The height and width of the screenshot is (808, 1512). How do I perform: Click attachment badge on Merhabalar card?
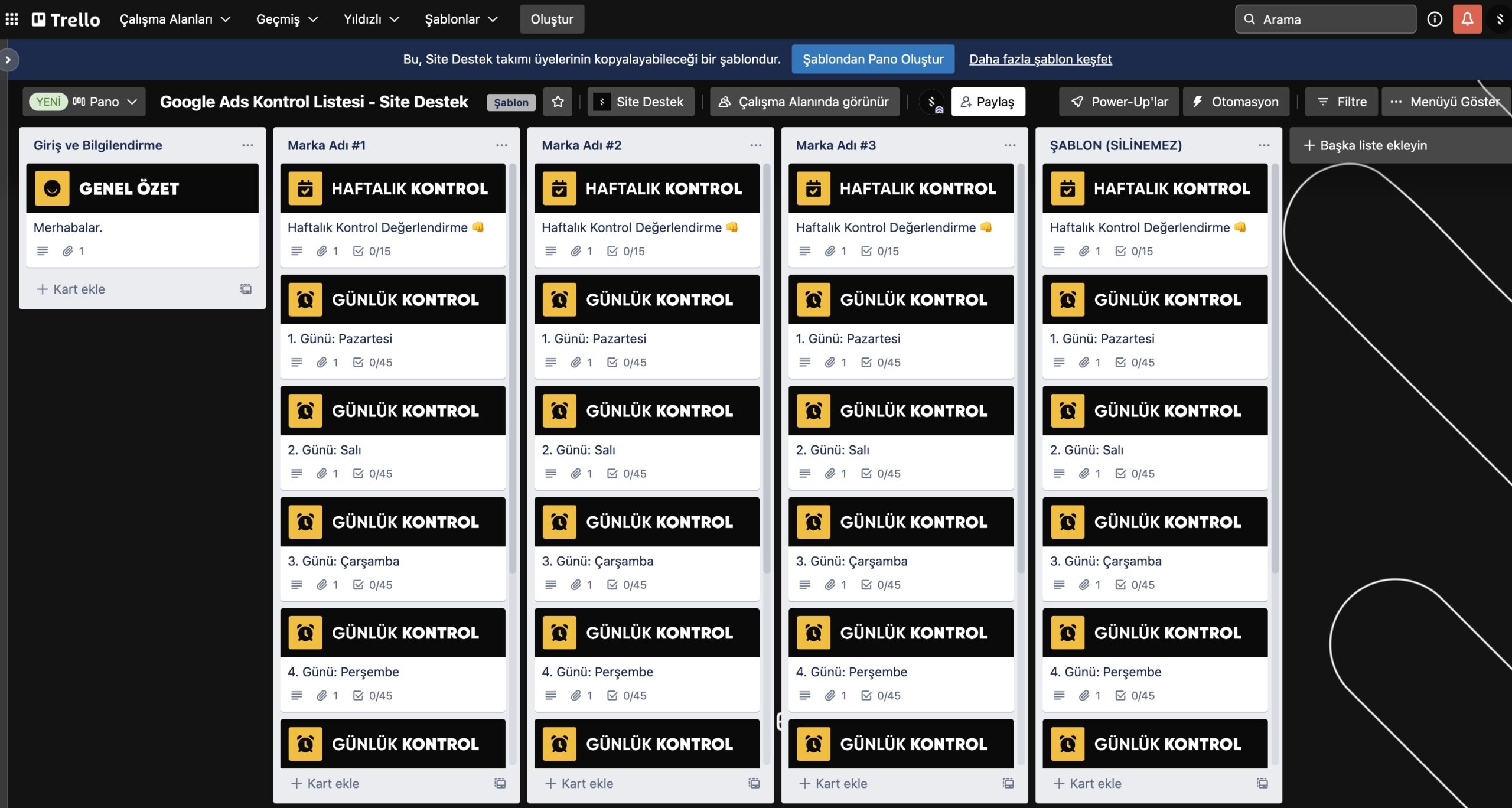pyautogui.click(x=73, y=251)
